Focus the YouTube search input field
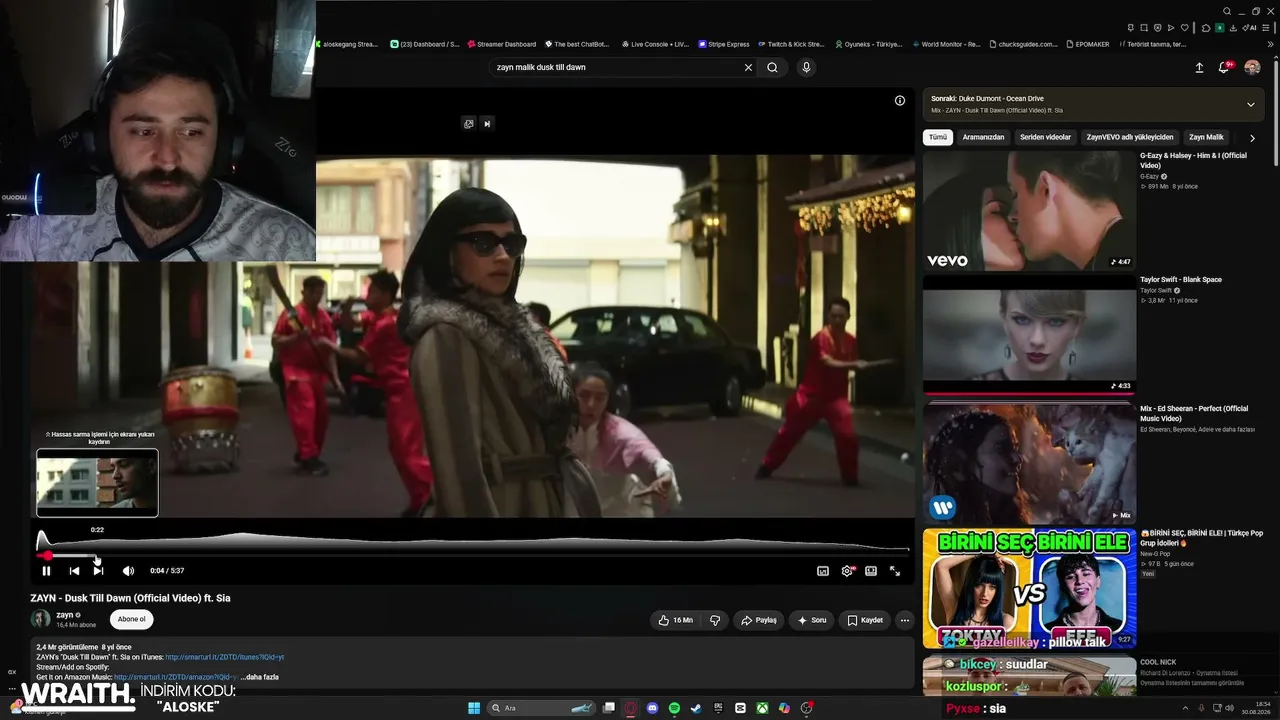Viewport: 1280px width, 720px height. (615, 67)
